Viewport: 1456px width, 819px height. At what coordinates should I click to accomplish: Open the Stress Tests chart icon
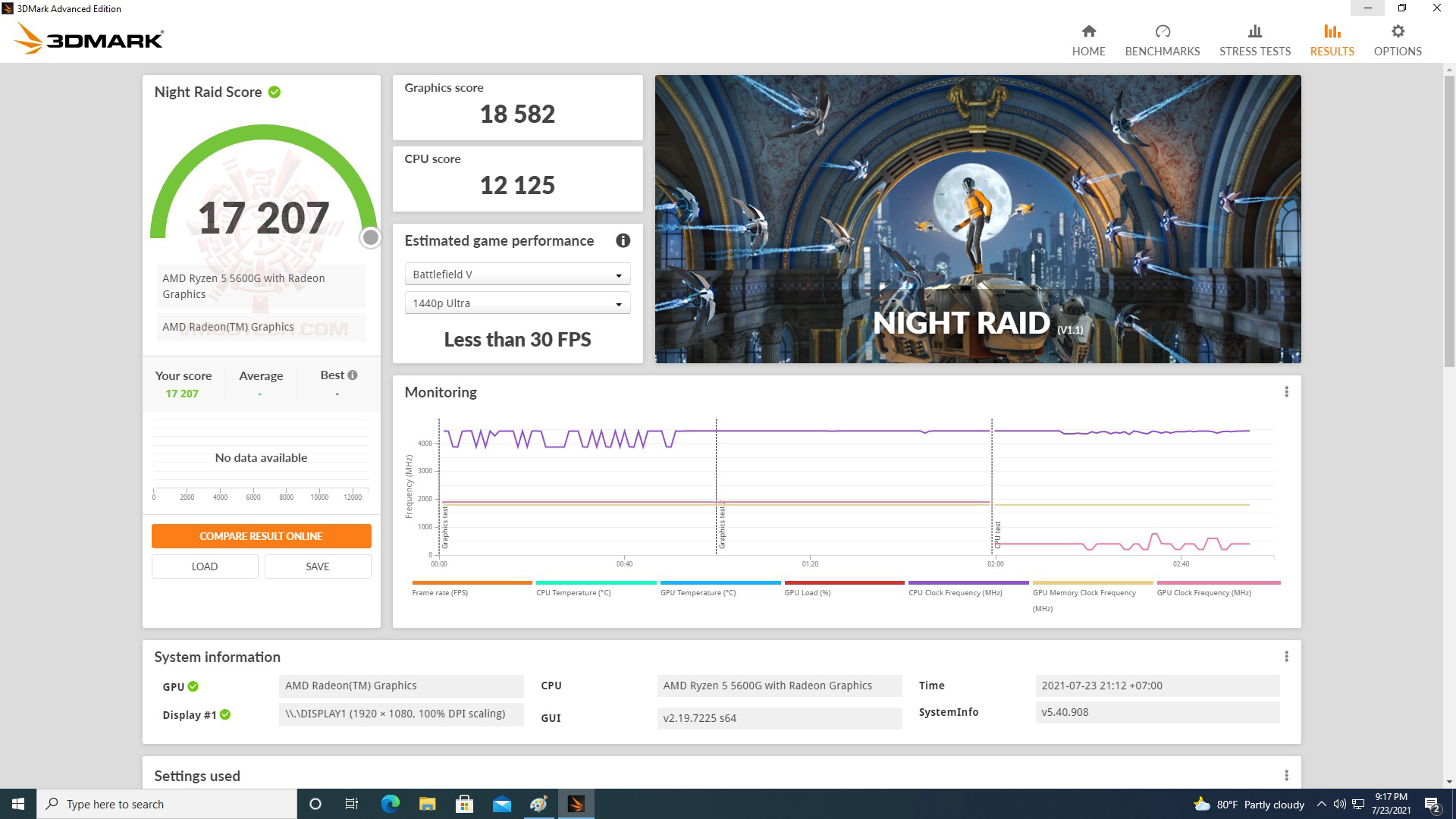[x=1254, y=31]
